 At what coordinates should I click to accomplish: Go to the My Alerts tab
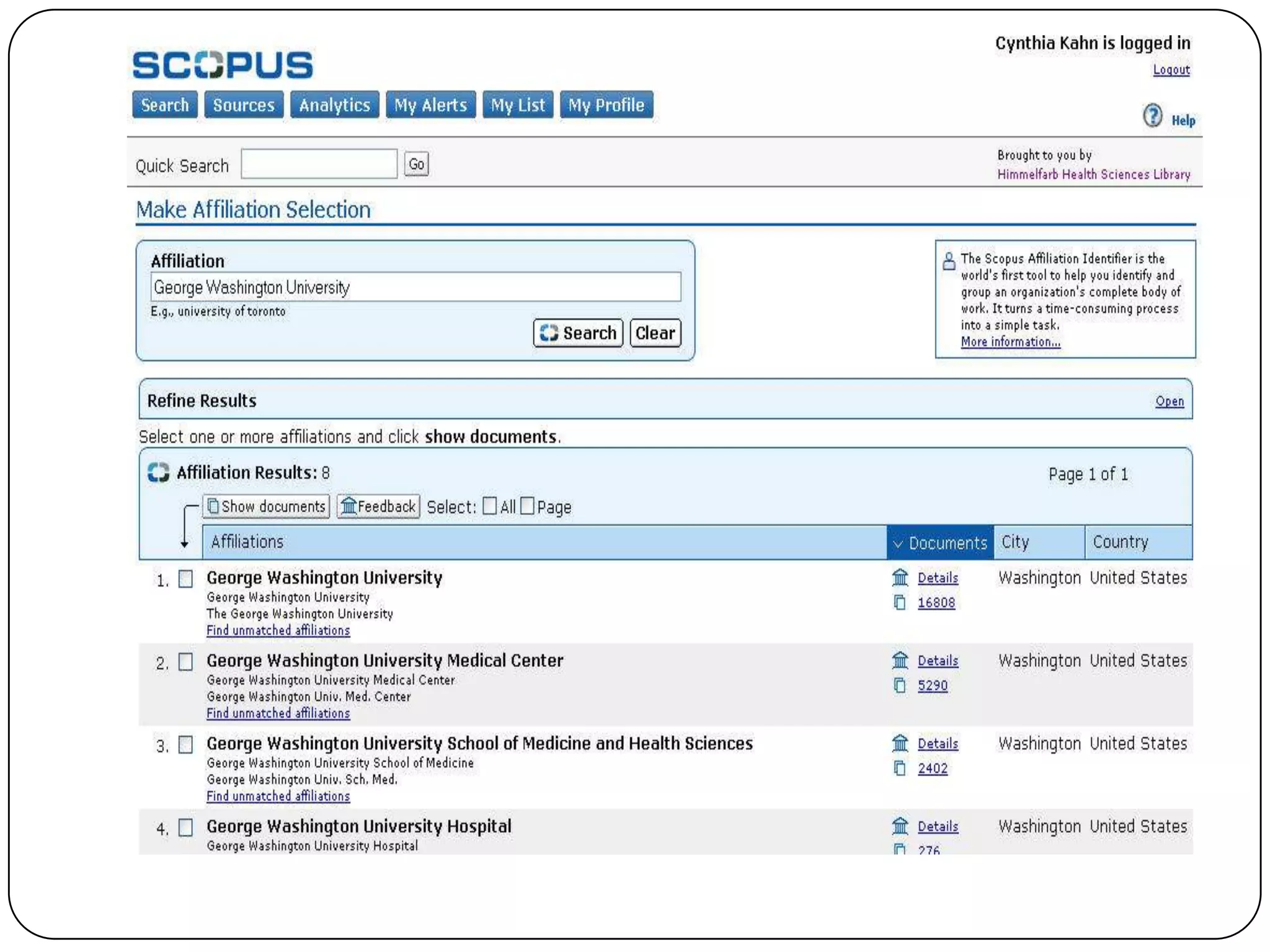430,105
